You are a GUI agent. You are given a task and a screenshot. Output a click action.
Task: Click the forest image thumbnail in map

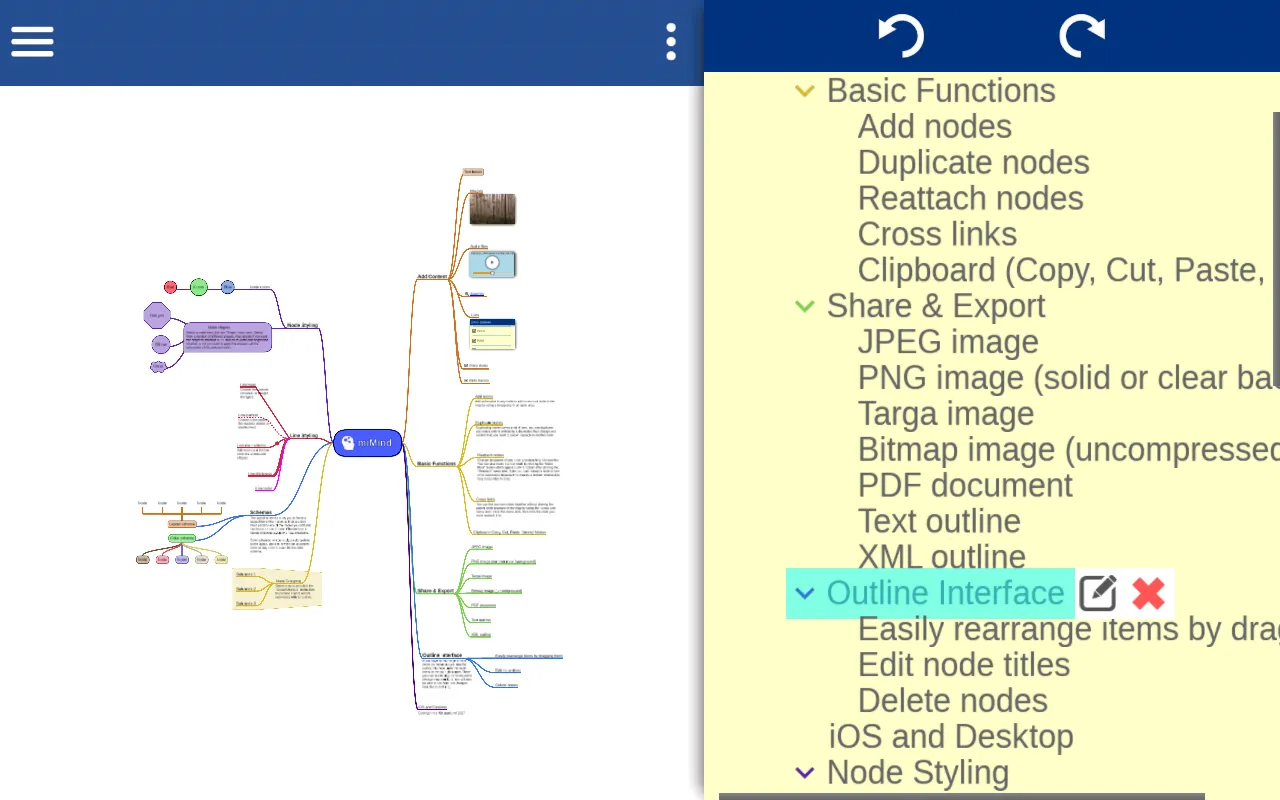(492, 209)
